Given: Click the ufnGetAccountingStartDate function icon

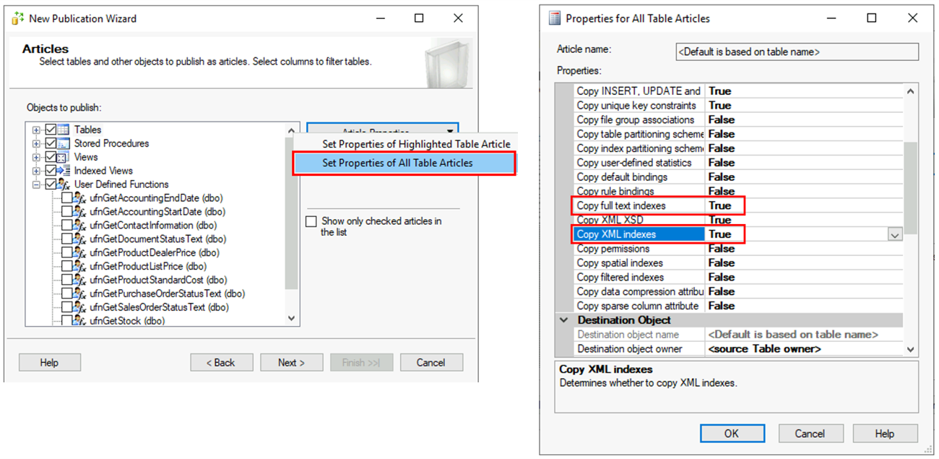Looking at the screenshot, I should click(x=80, y=212).
